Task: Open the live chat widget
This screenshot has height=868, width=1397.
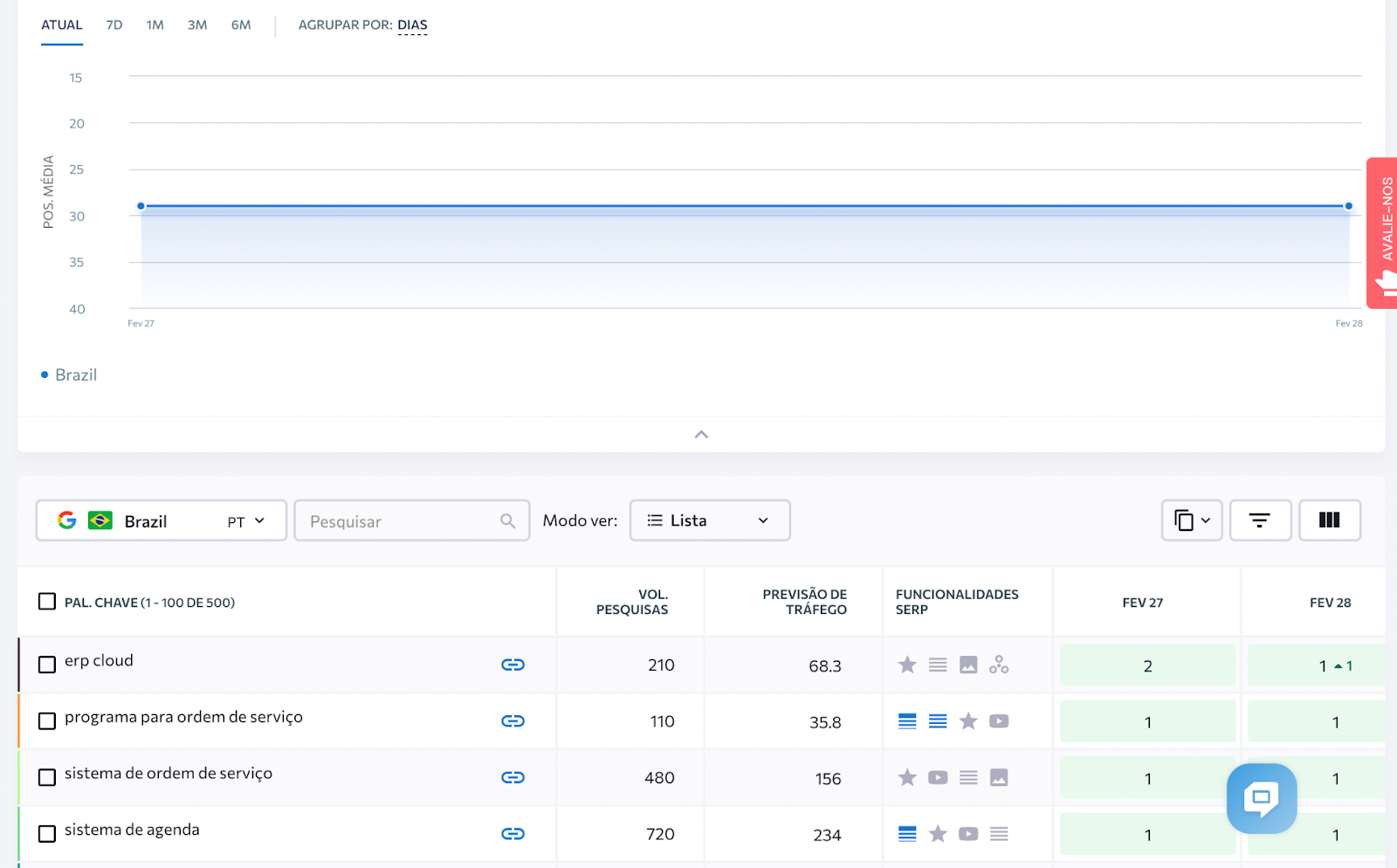Action: pos(1261,798)
